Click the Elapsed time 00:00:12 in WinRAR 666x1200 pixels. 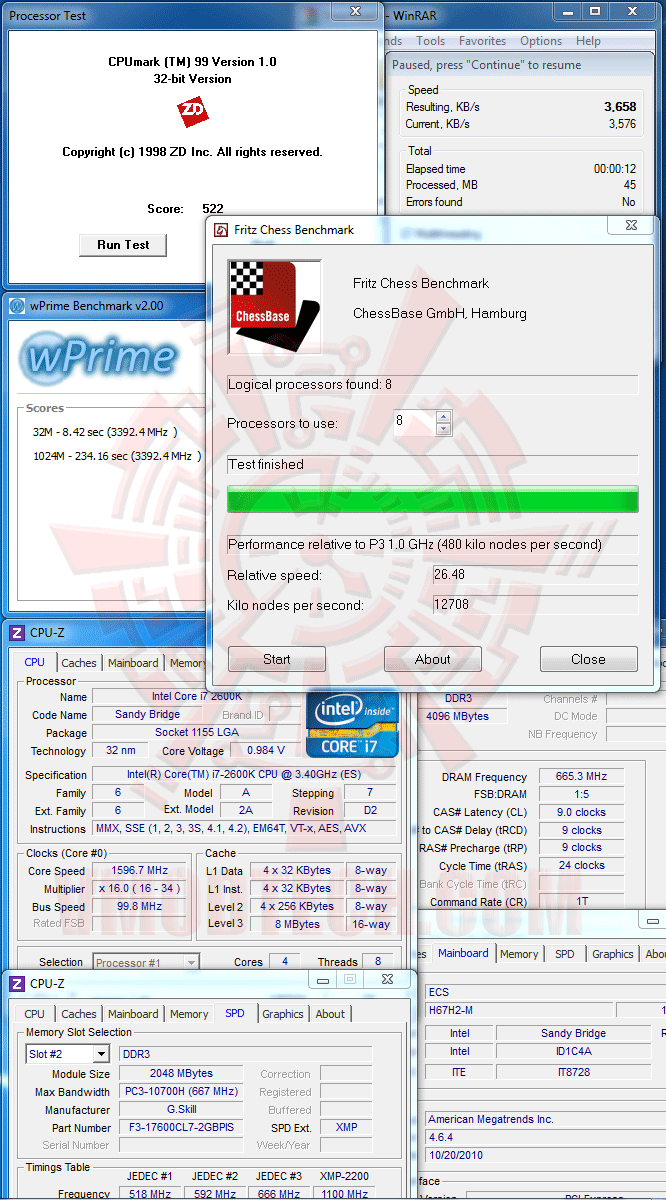[615, 169]
